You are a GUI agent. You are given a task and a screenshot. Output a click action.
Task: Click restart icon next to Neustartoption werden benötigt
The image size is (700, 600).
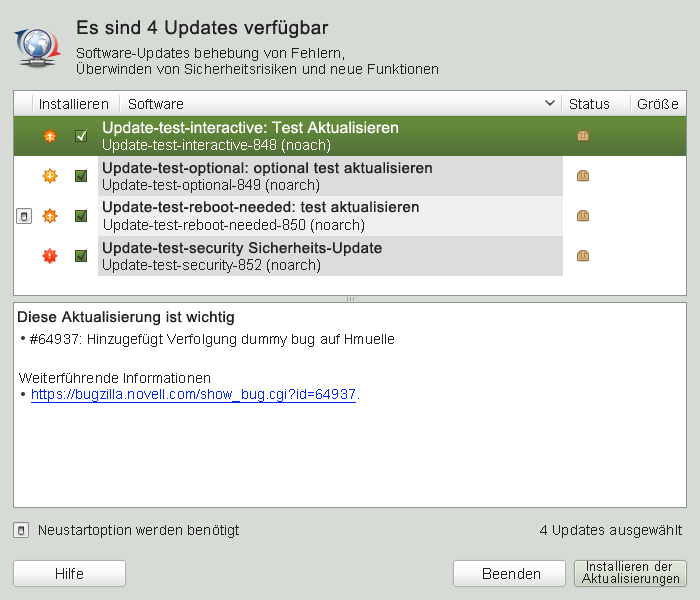(x=21, y=530)
